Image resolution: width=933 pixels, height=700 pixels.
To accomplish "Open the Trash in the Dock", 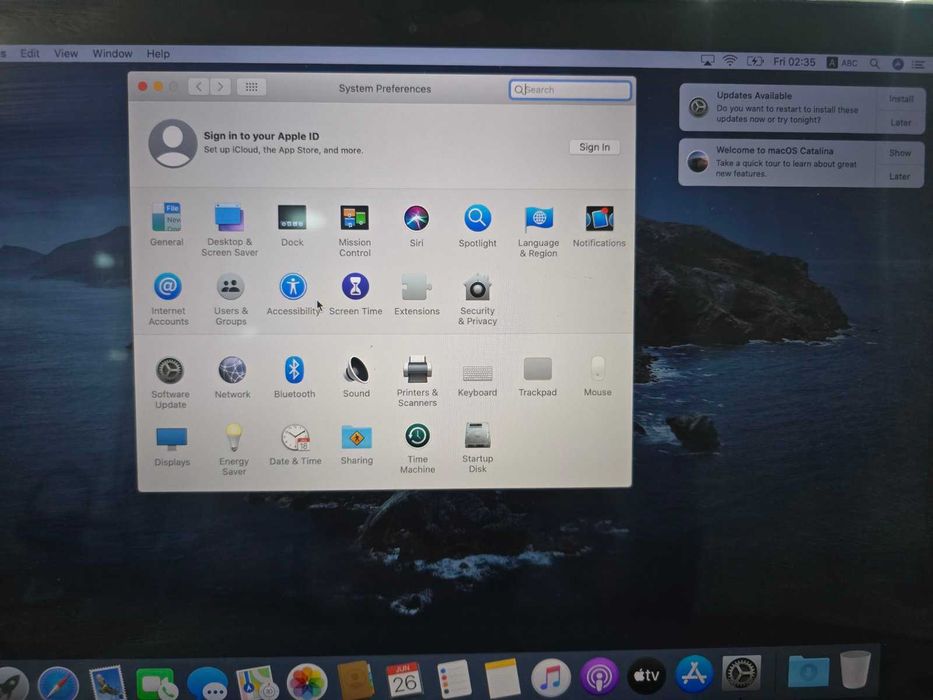I will pos(855,669).
